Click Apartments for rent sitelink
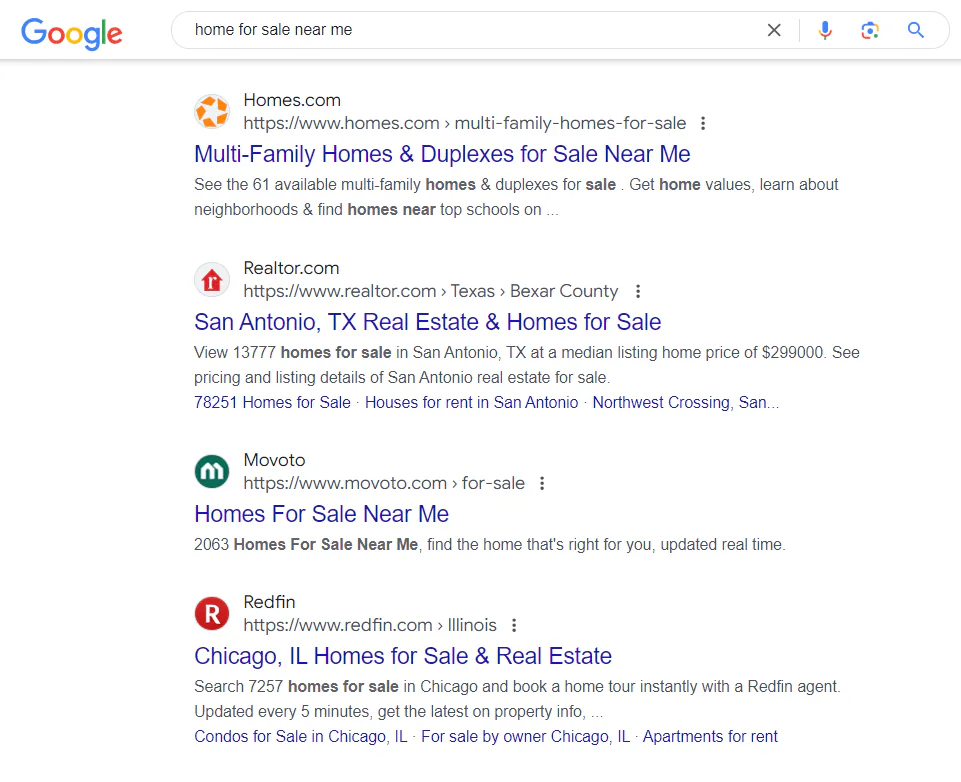Screen dimensions: 961x782 click(x=710, y=736)
